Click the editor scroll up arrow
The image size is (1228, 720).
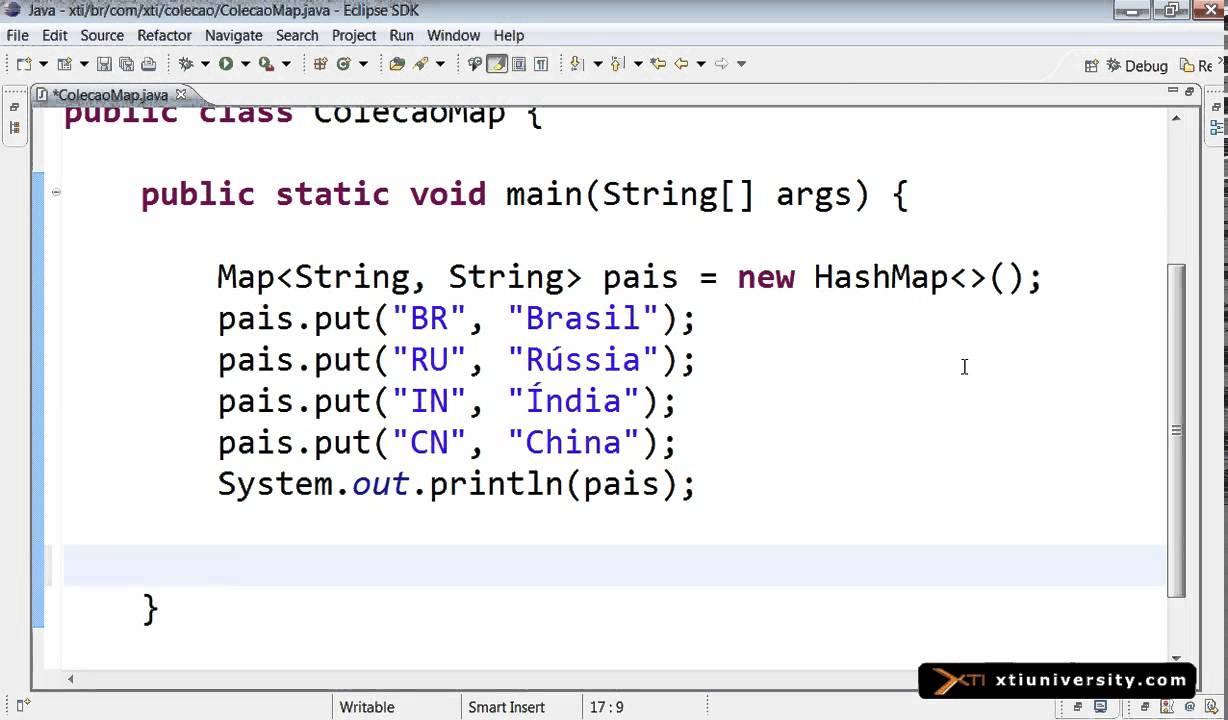1177,117
